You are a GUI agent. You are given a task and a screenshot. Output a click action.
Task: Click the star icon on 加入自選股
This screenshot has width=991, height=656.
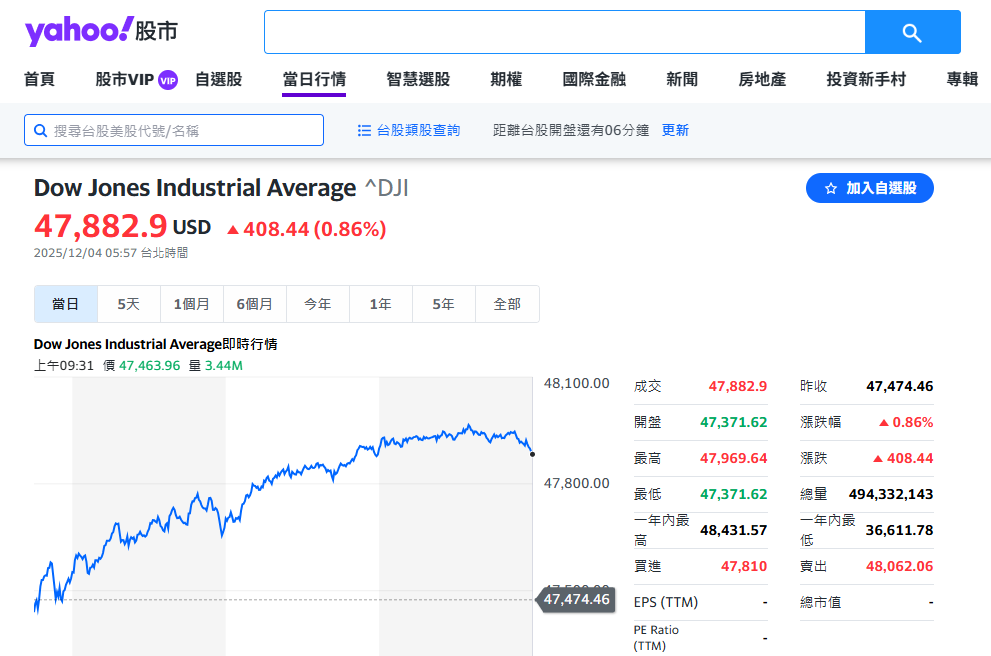point(829,188)
